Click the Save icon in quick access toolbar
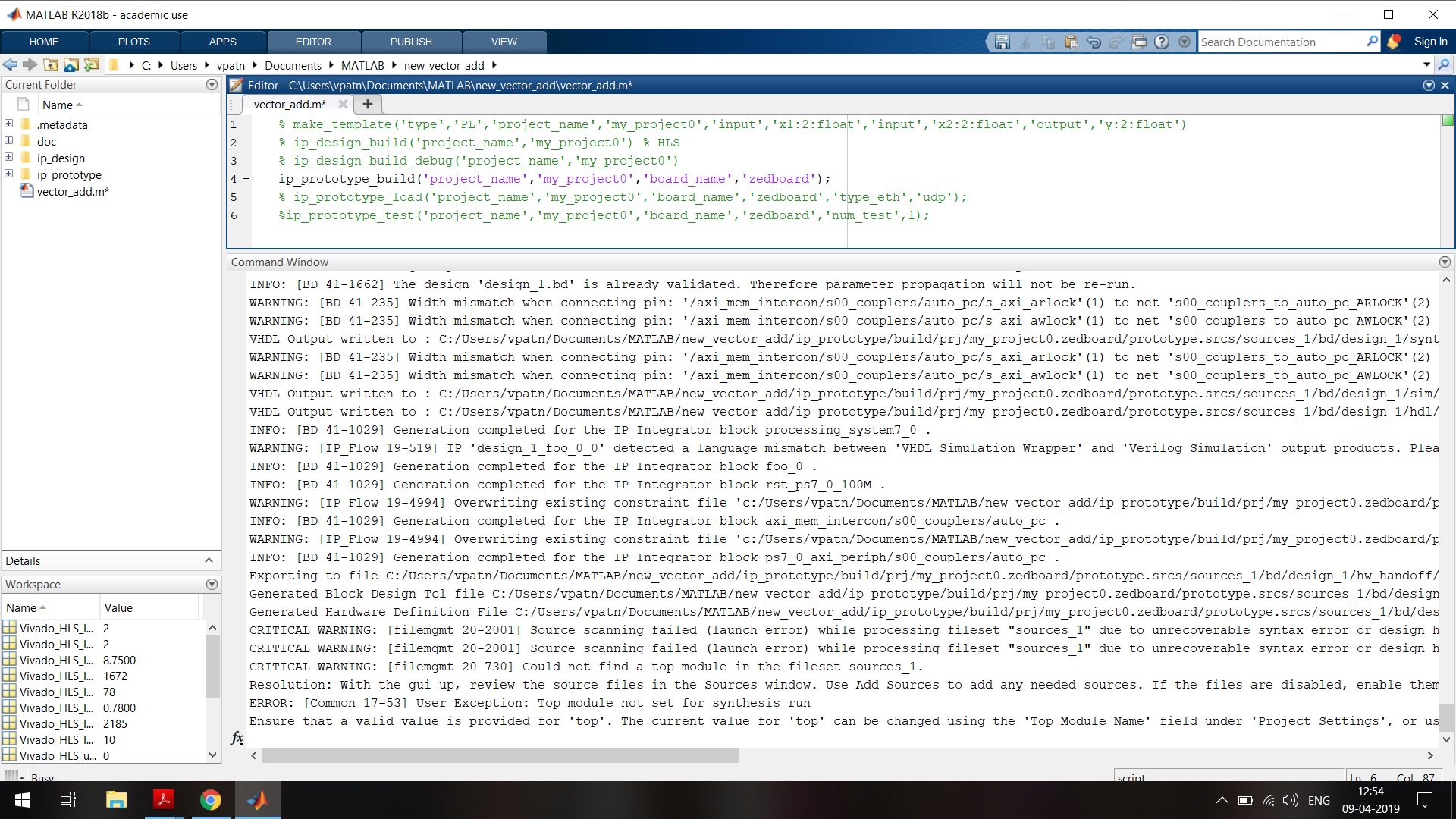The image size is (1456, 819). 1002,42
